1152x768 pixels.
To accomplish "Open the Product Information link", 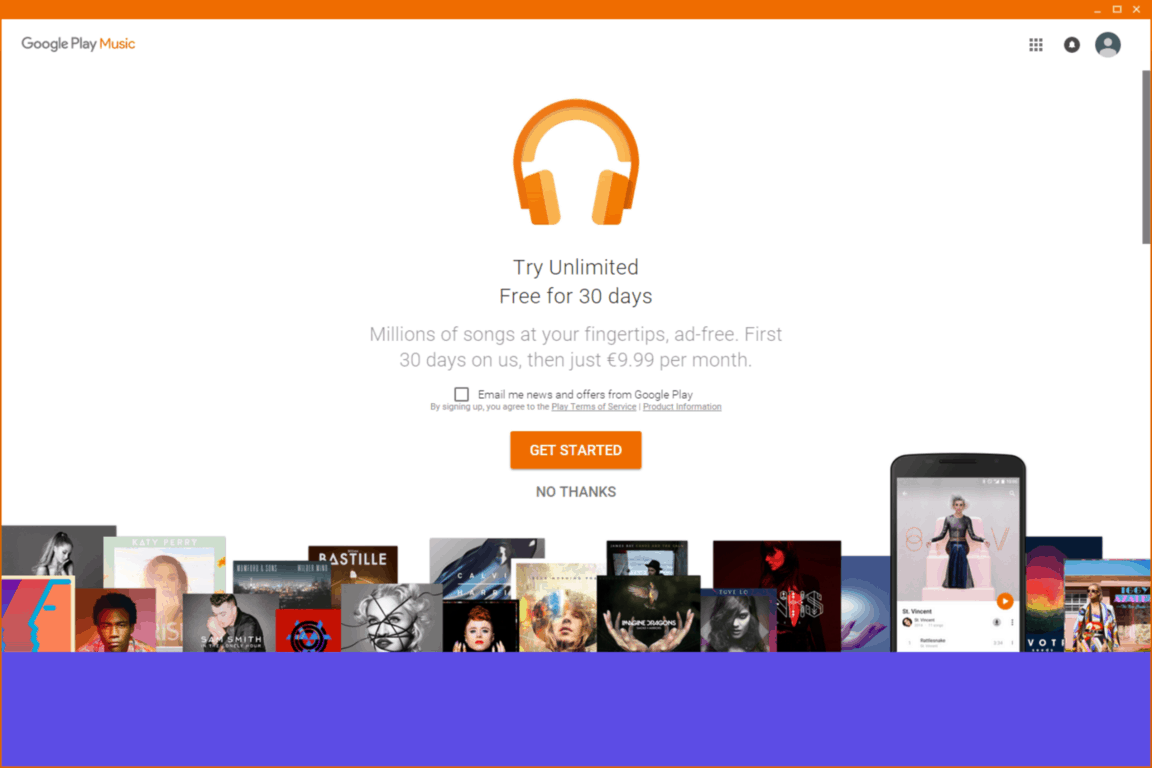I will [x=682, y=407].
